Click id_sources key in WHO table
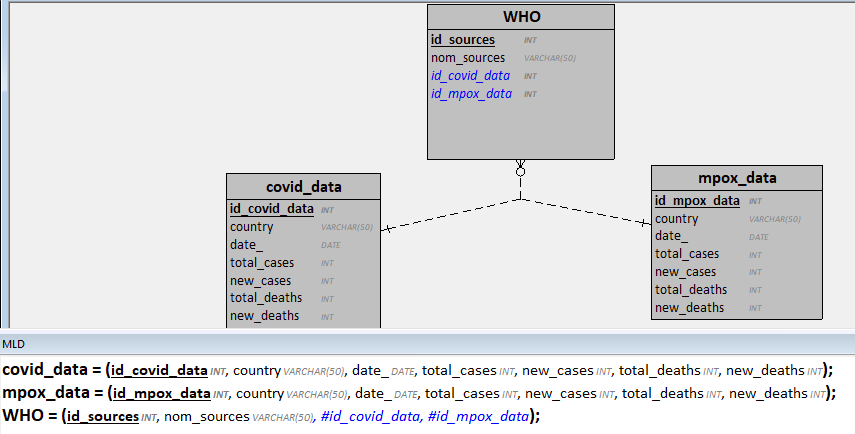Image resolution: width=855 pixels, height=434 pixels. coord(462,40)
